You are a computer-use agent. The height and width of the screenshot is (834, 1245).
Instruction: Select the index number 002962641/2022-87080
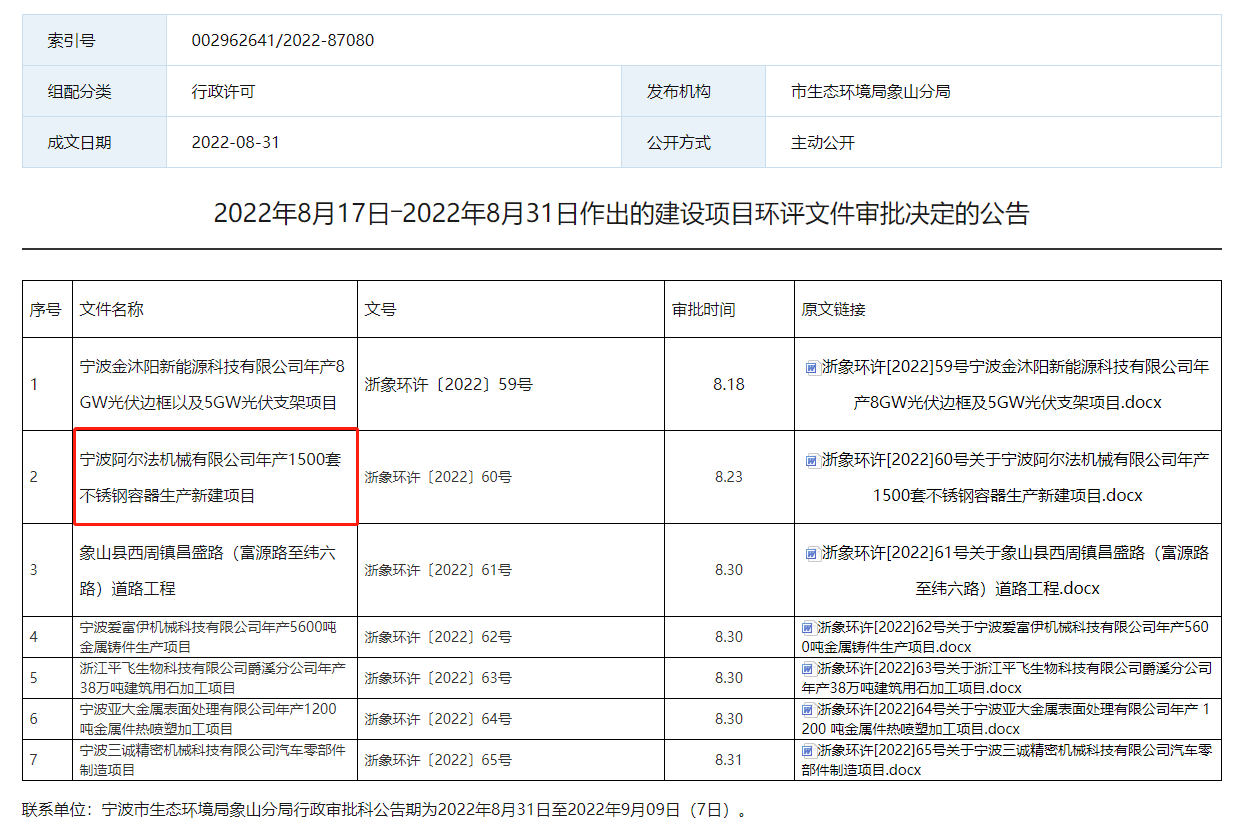click(x=283, y=40)
